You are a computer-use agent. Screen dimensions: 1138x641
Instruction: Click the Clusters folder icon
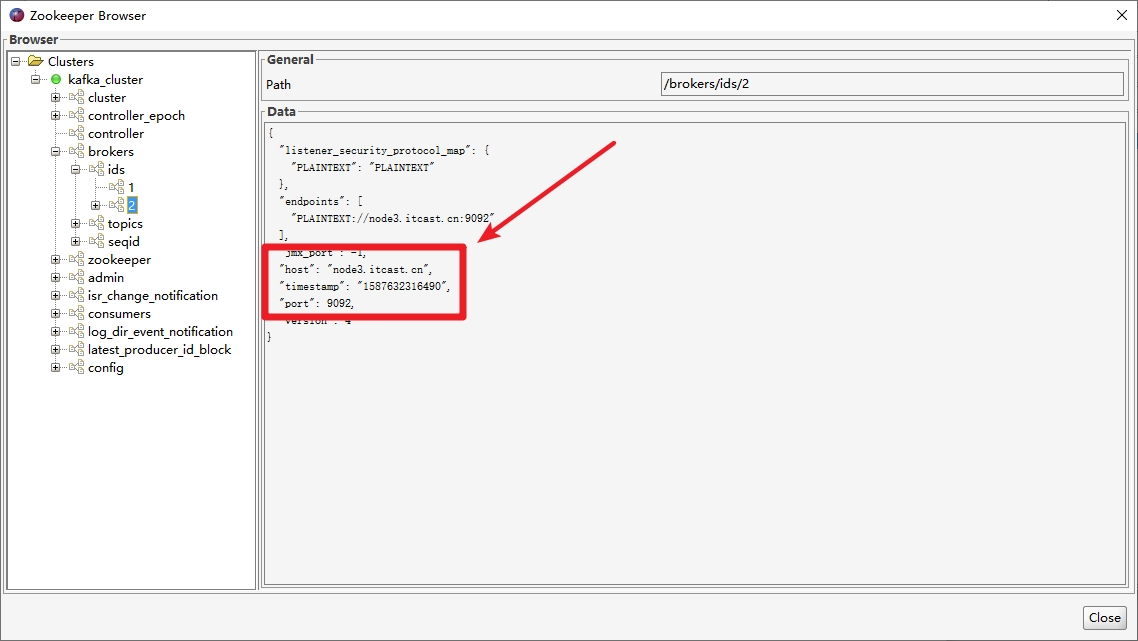pos(36,61)
